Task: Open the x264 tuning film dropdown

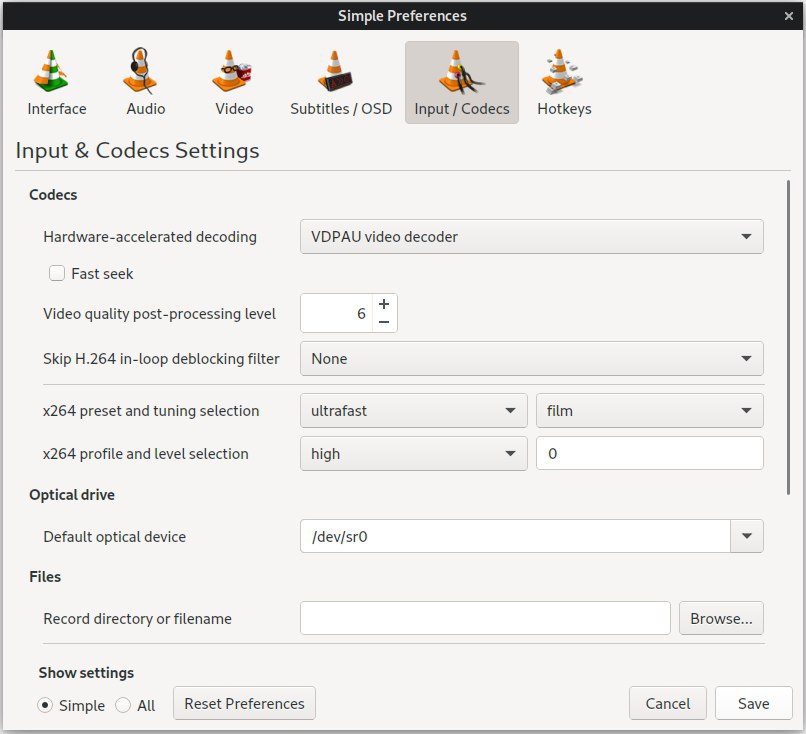Action: (649, 410)
